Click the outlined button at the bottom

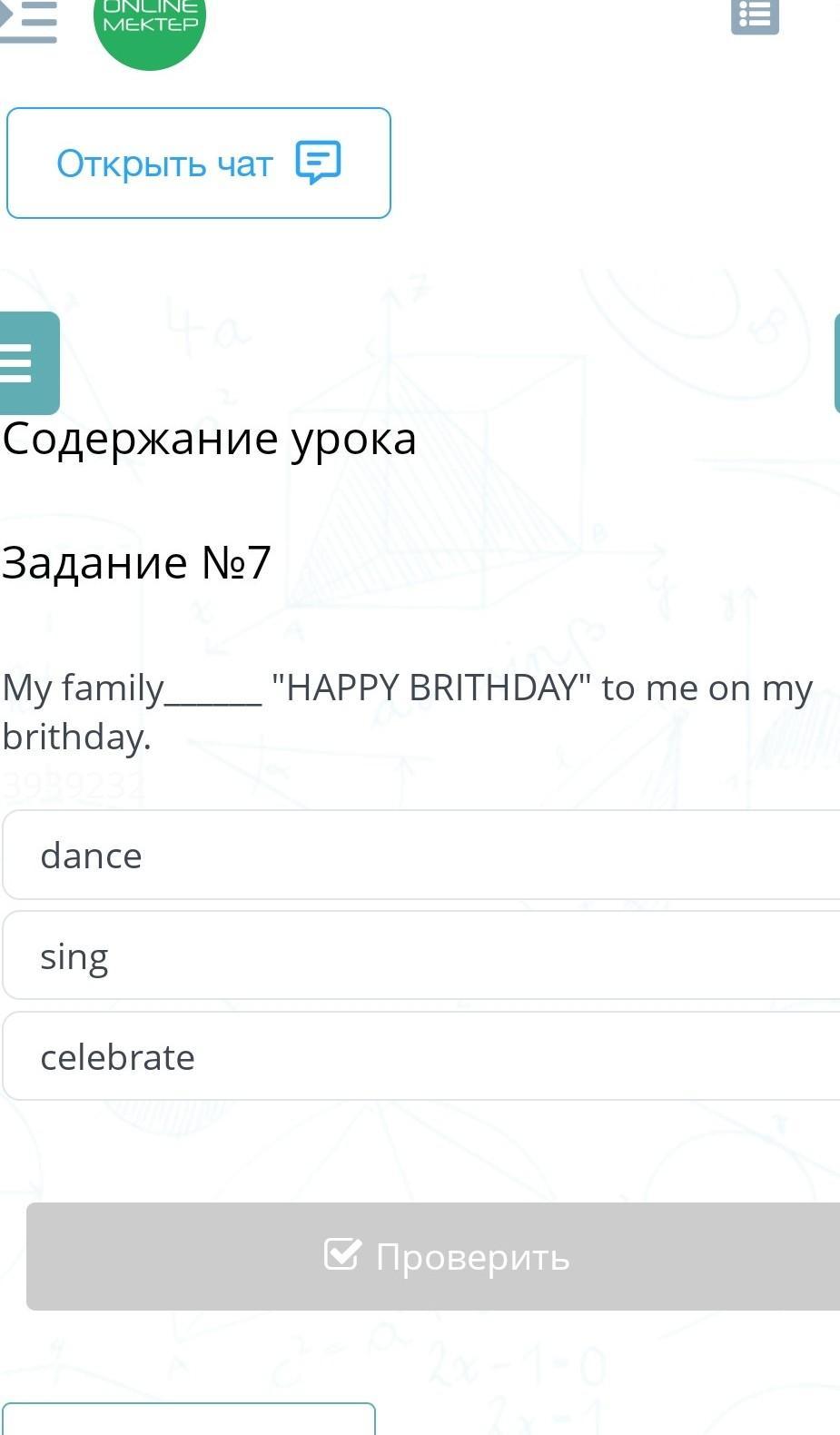[189, 1420]
